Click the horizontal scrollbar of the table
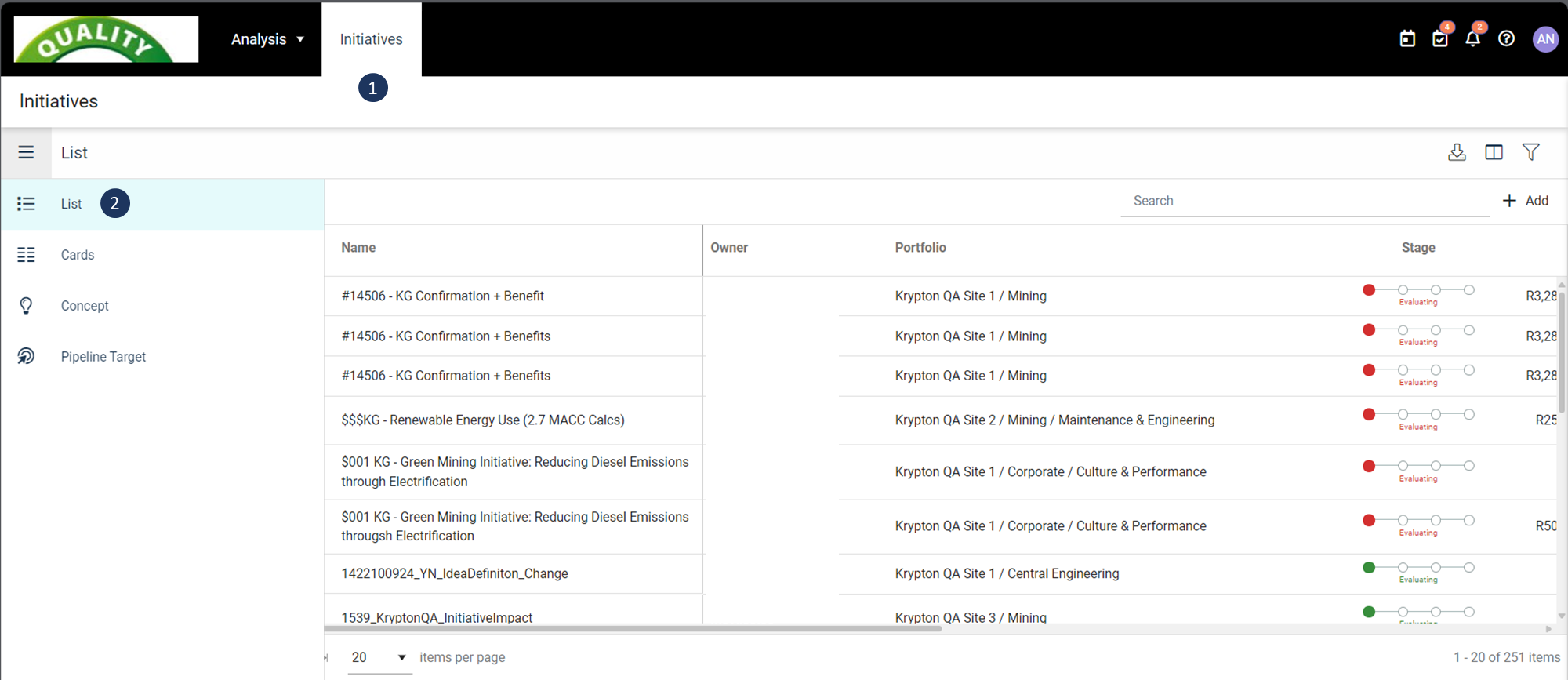Image resolution: width=1568 pixels, height=680 pixels. click(x=633, y=628)
